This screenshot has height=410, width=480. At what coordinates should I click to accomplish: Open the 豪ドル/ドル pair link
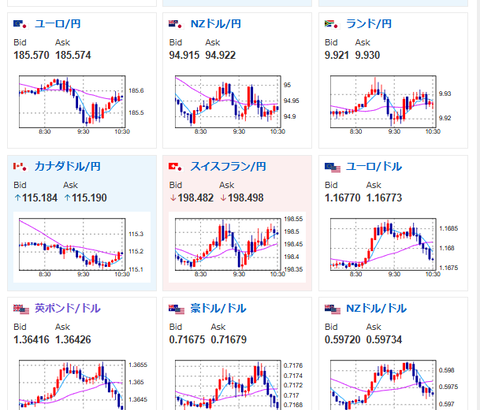(x=218, y=308)
